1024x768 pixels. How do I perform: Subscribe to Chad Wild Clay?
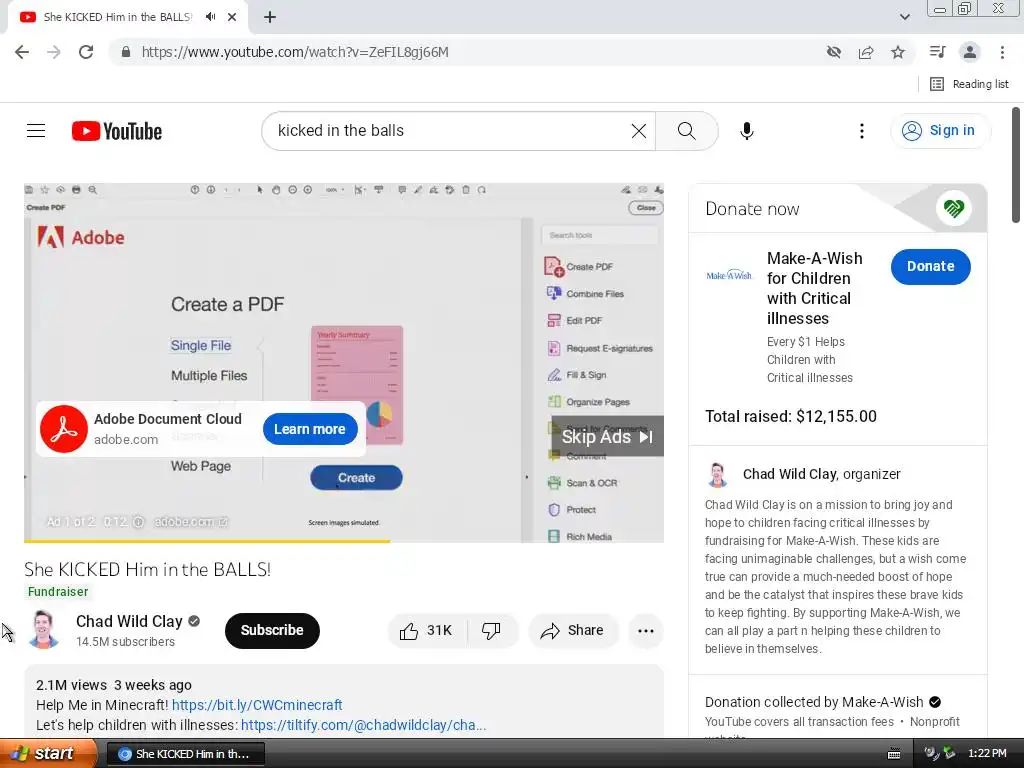point(272,630)
